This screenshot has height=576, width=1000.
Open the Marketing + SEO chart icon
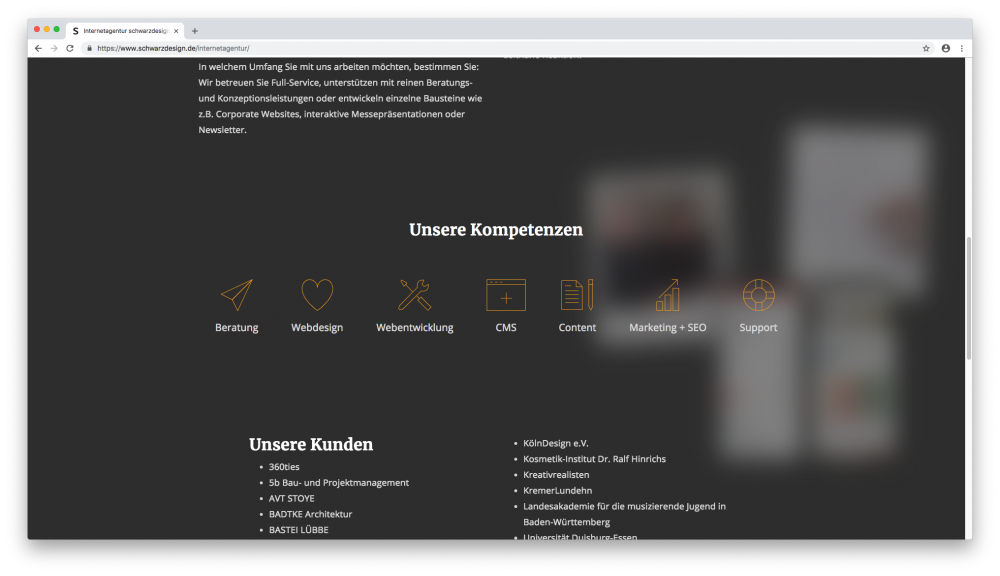pos(666,294)
